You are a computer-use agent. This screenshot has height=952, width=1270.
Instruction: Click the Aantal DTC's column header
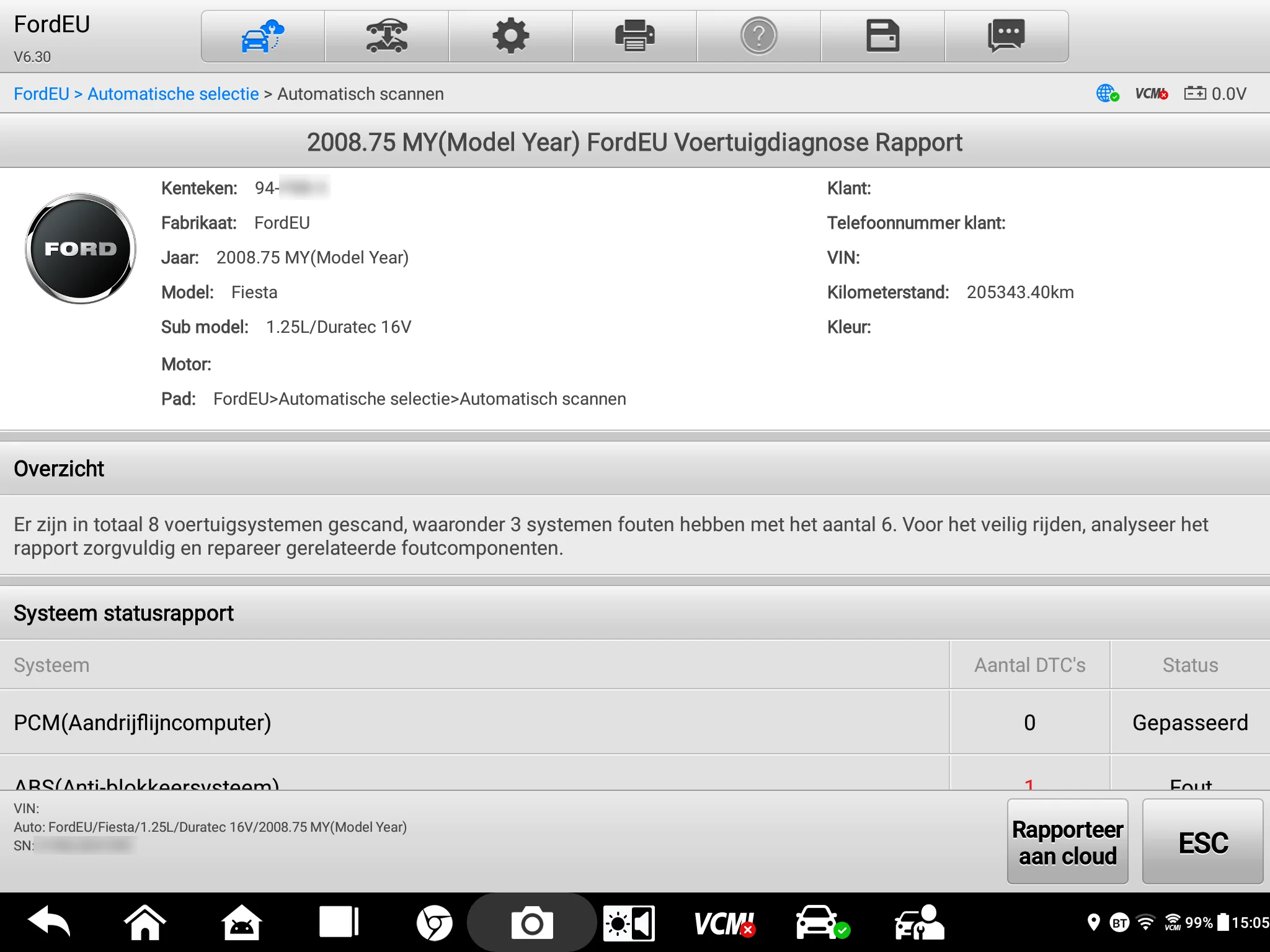click(x=1029, y=665)
